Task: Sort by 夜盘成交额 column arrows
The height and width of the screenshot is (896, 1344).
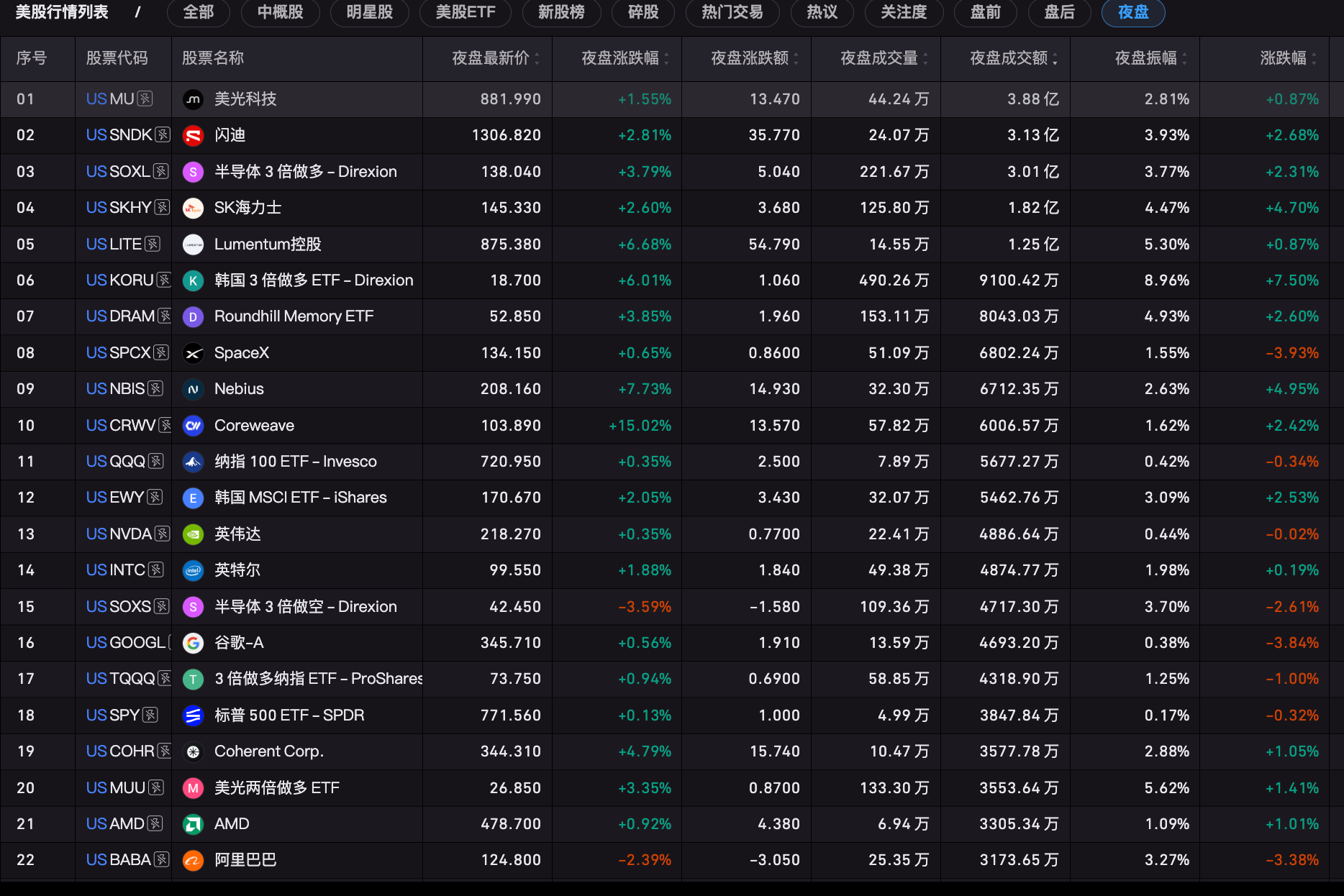Action: 1055,59
